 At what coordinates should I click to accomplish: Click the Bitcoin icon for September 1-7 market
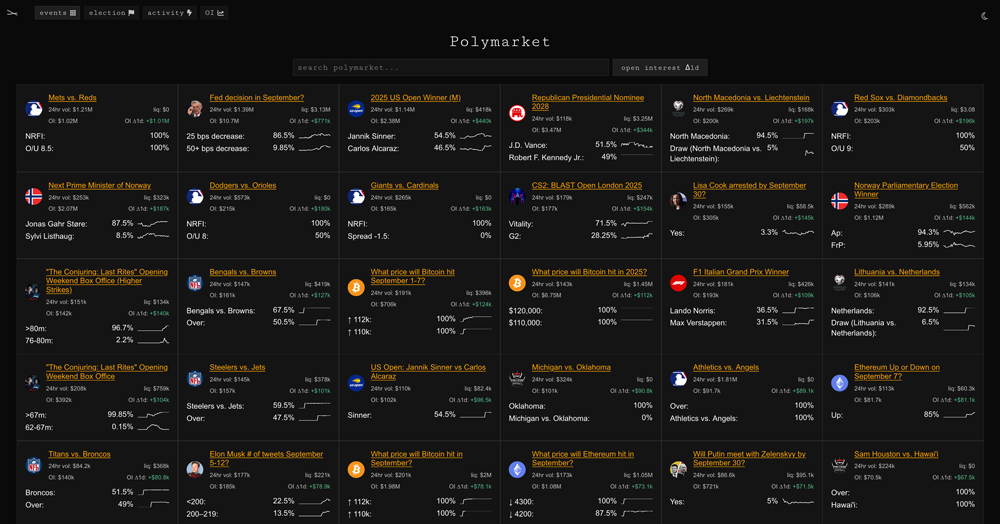(x=355, y=287)
